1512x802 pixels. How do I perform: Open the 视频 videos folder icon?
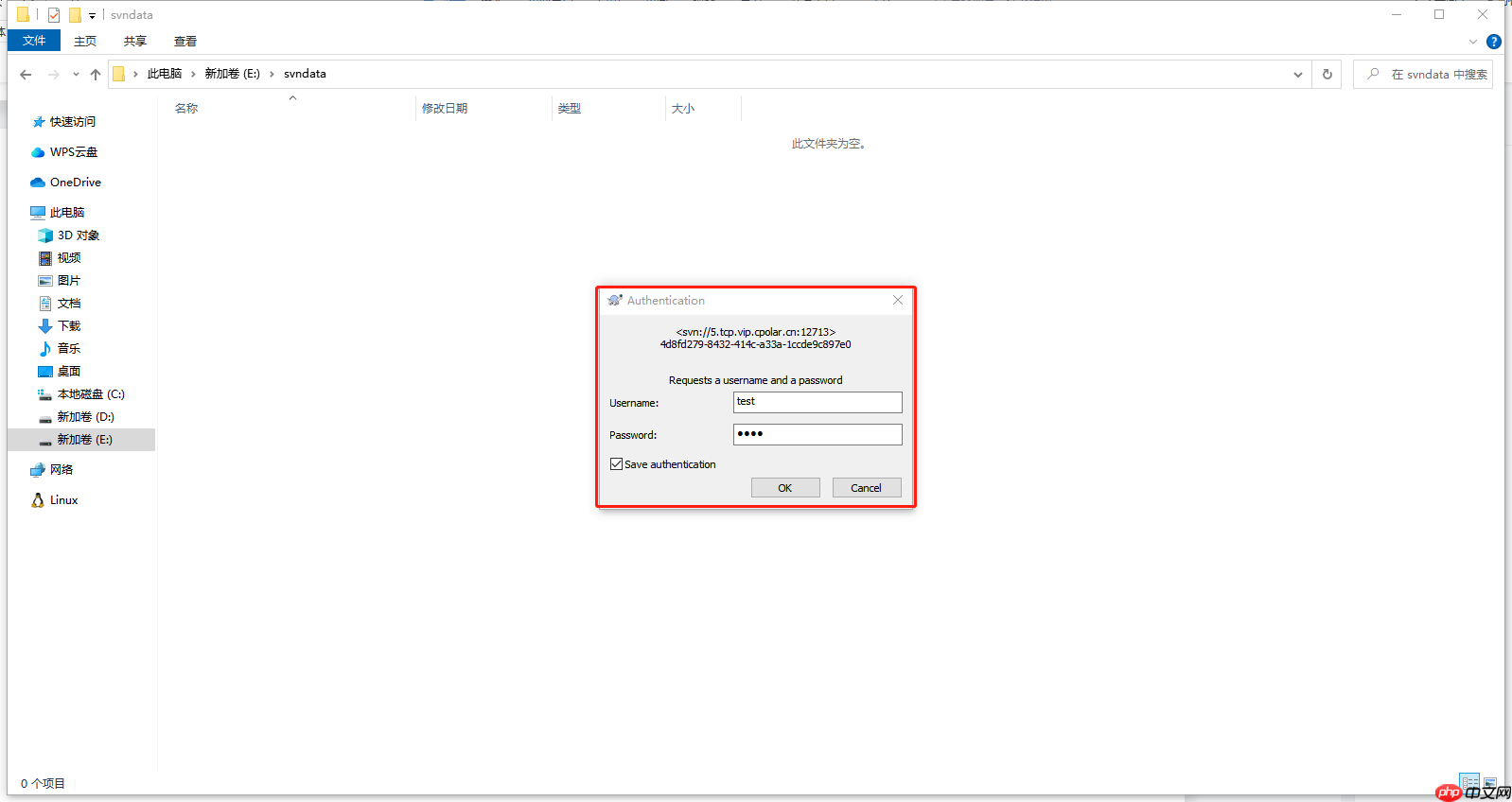point(45,258)
